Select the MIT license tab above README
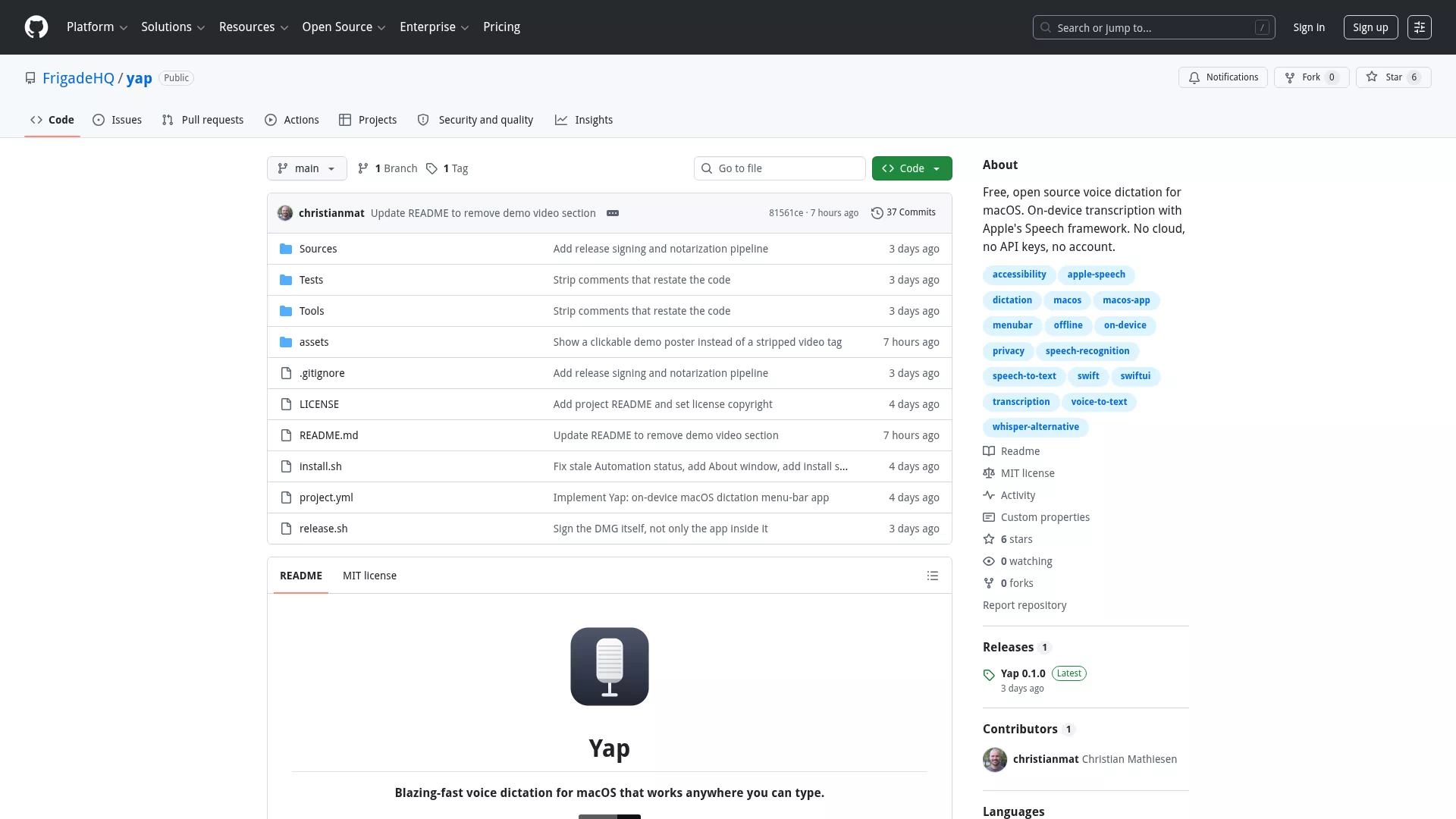This screenshot has height=819, width=1456. [x=369, y=576]
